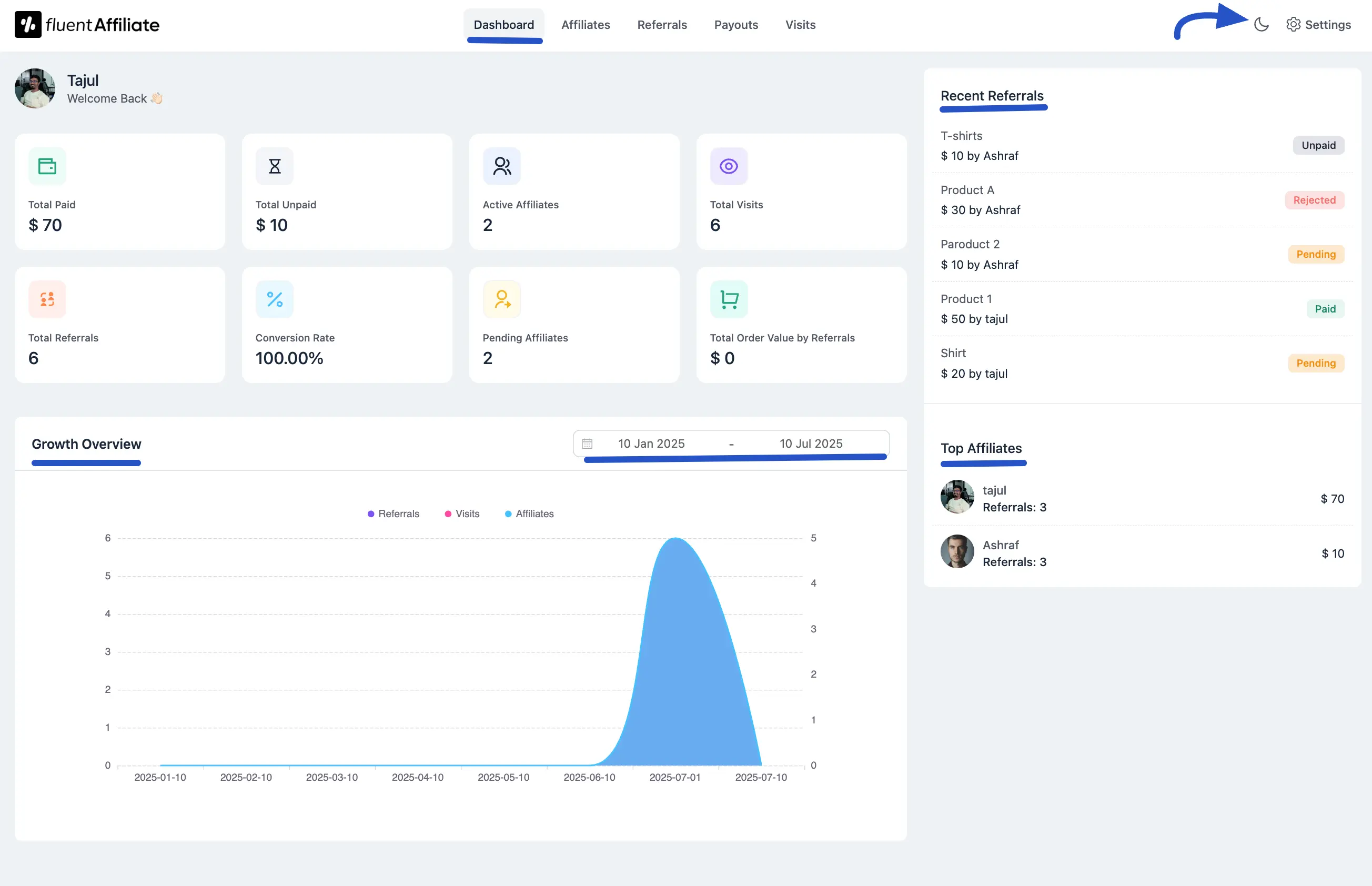Click the Pending Affiliates icon

(501, 299)
